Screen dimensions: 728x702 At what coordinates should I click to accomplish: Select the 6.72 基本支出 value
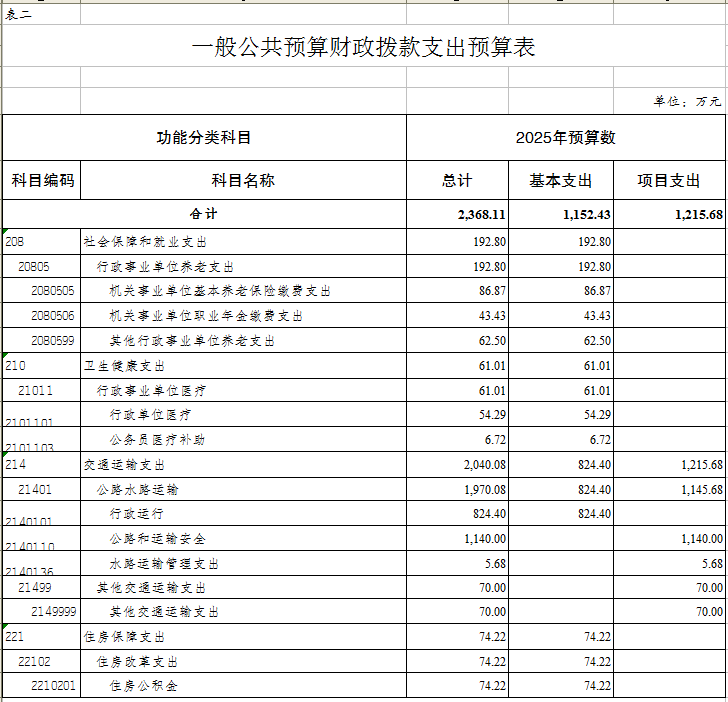click(x=561, y=439)
